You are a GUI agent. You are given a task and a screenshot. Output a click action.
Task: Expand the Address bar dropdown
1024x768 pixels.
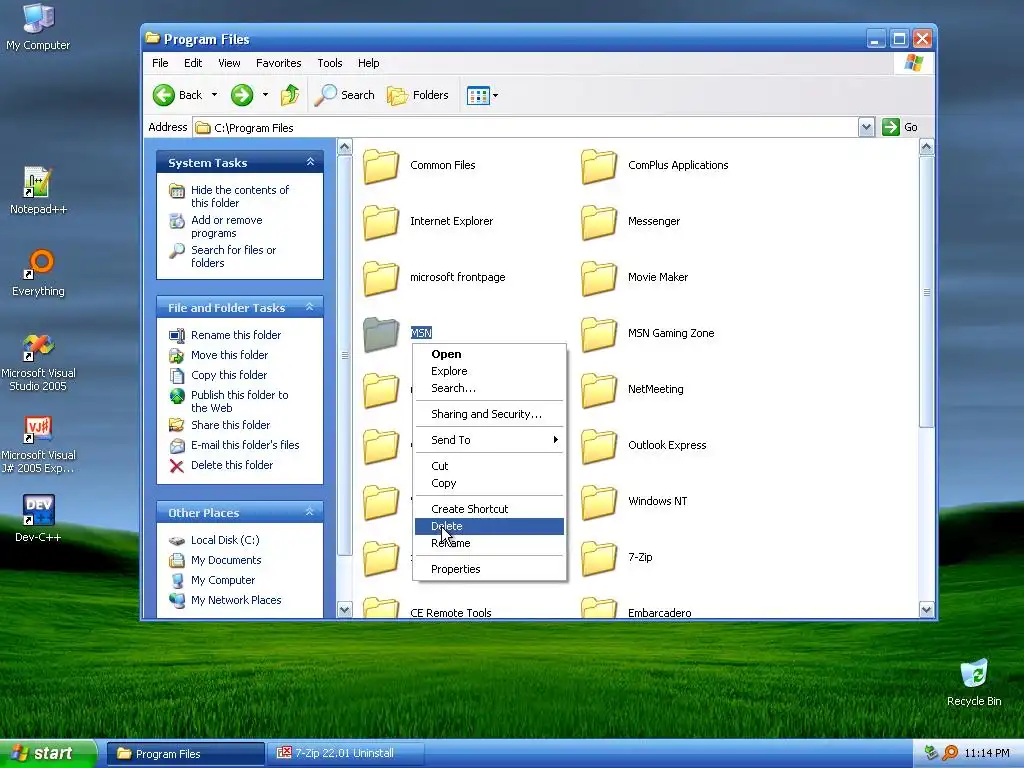866,127
